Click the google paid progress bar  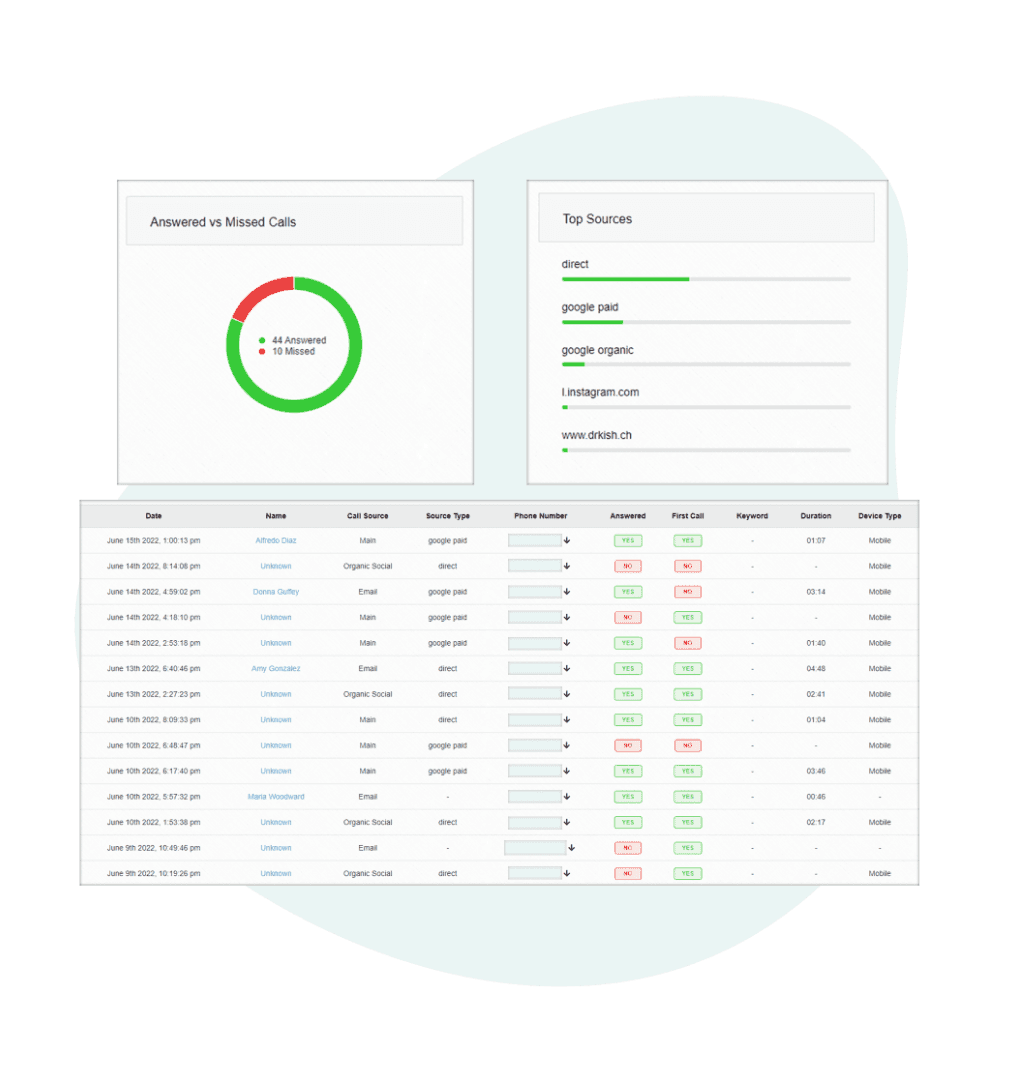[705, 322]
